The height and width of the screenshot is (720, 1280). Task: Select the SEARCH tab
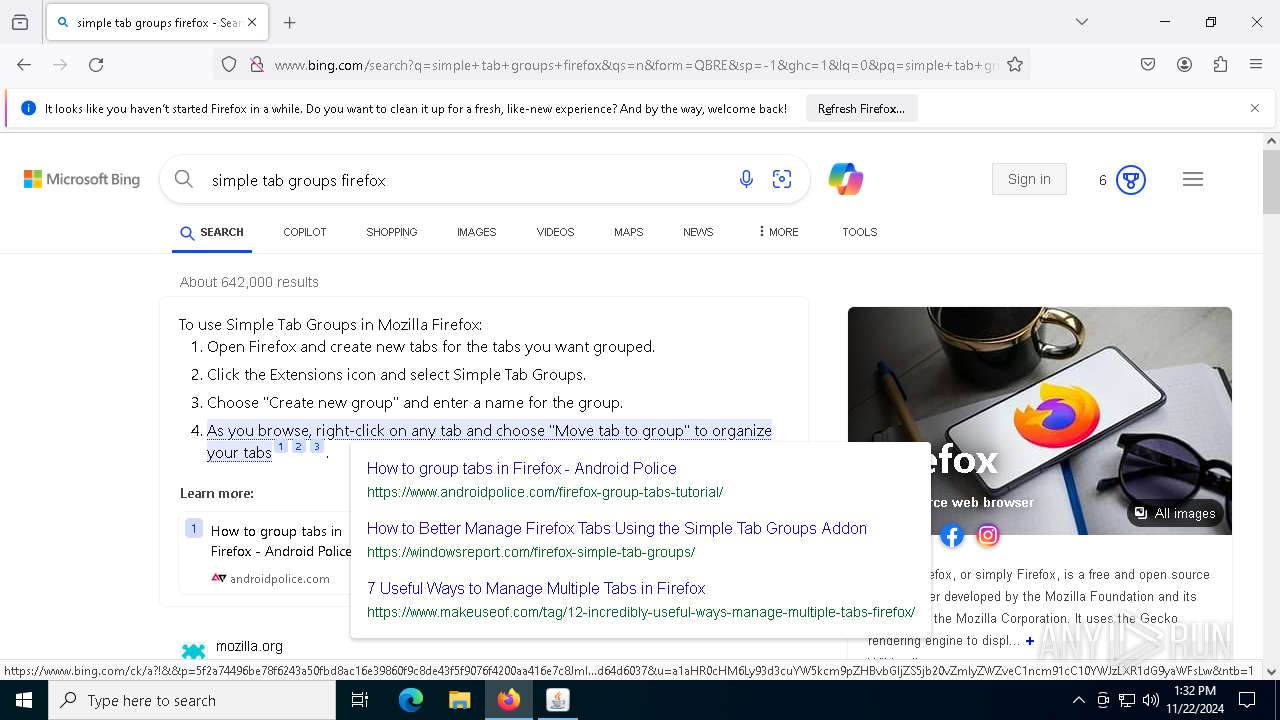coord(212,232)
